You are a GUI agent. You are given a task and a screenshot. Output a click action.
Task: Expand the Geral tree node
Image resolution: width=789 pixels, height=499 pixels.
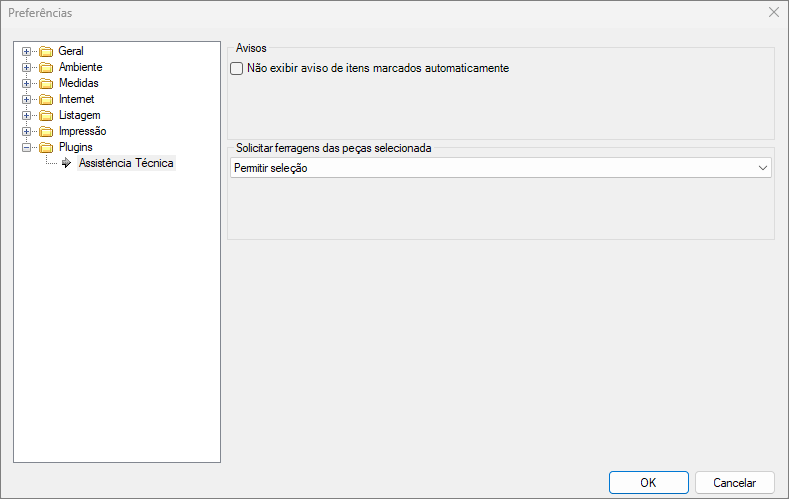point(26,51)
